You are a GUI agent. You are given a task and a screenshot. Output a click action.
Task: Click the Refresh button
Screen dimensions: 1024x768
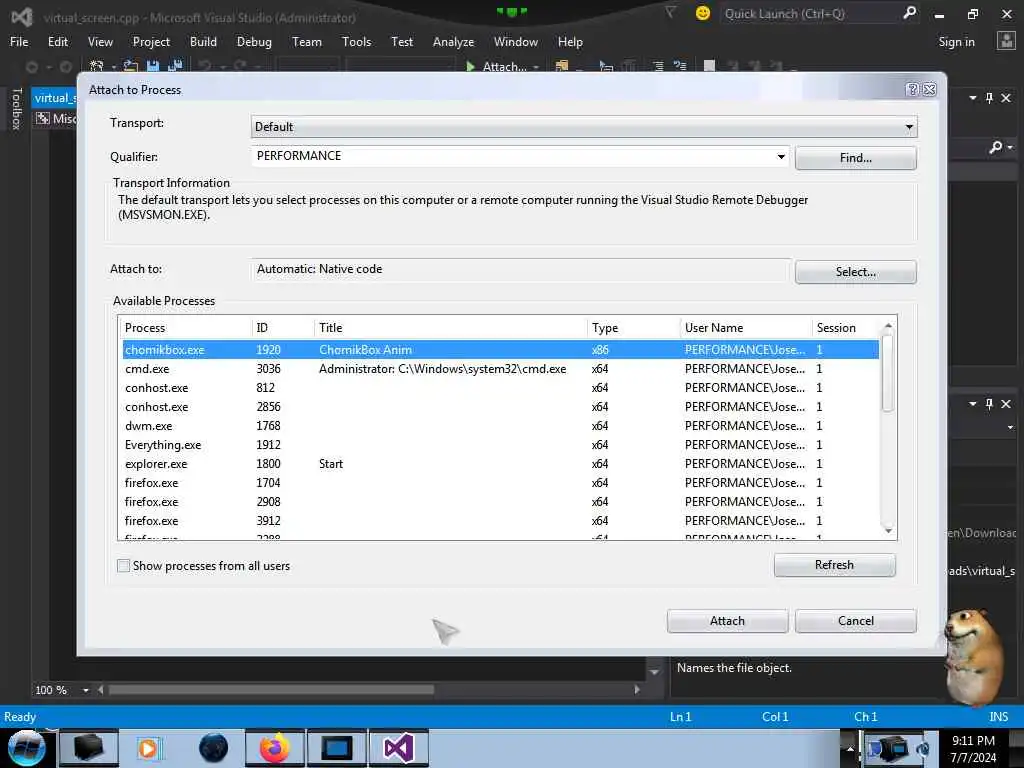pos(834,565)
